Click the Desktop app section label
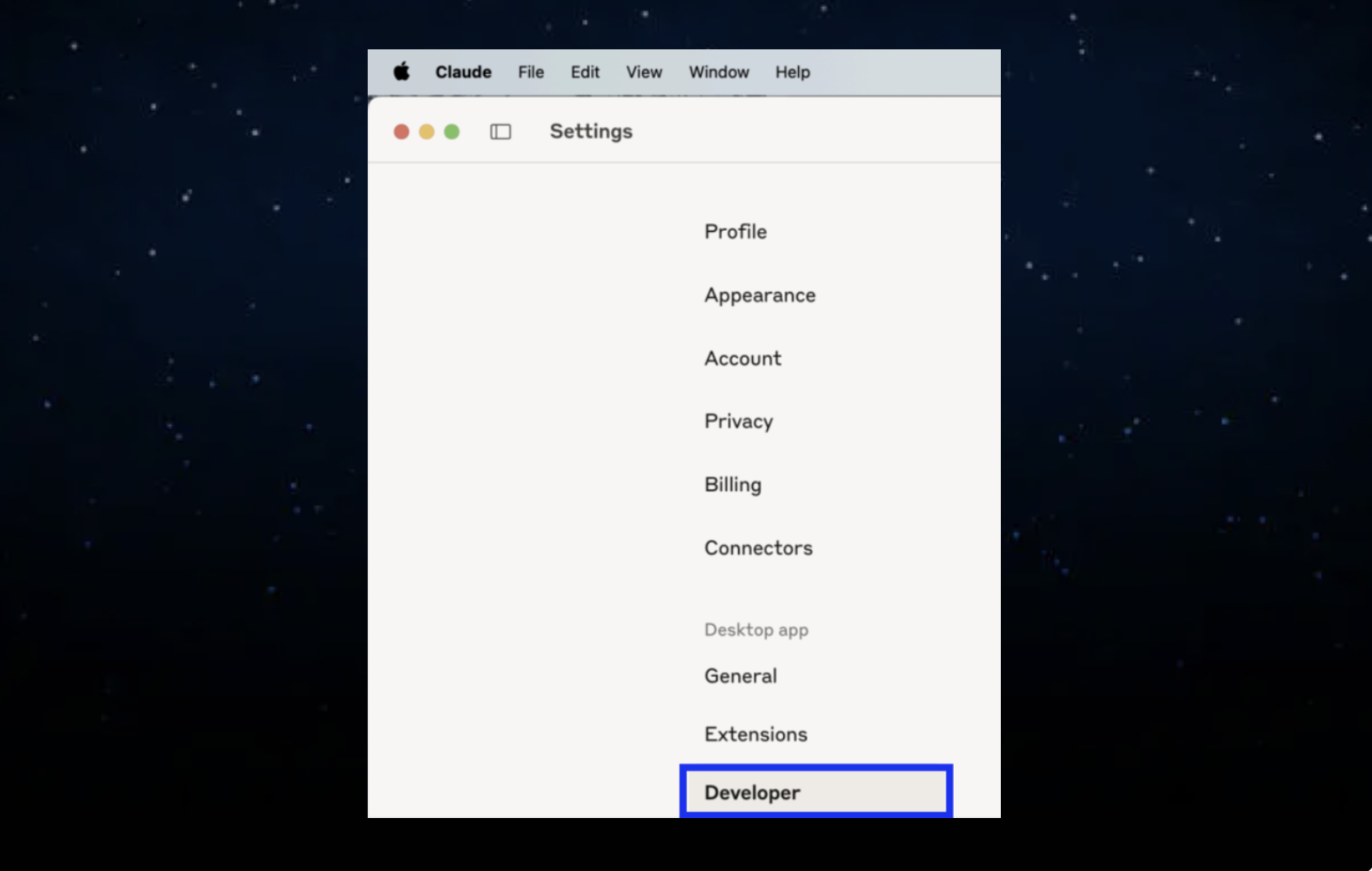Image resolution: width=1372 pixels, height=871 pixels. 756,629
